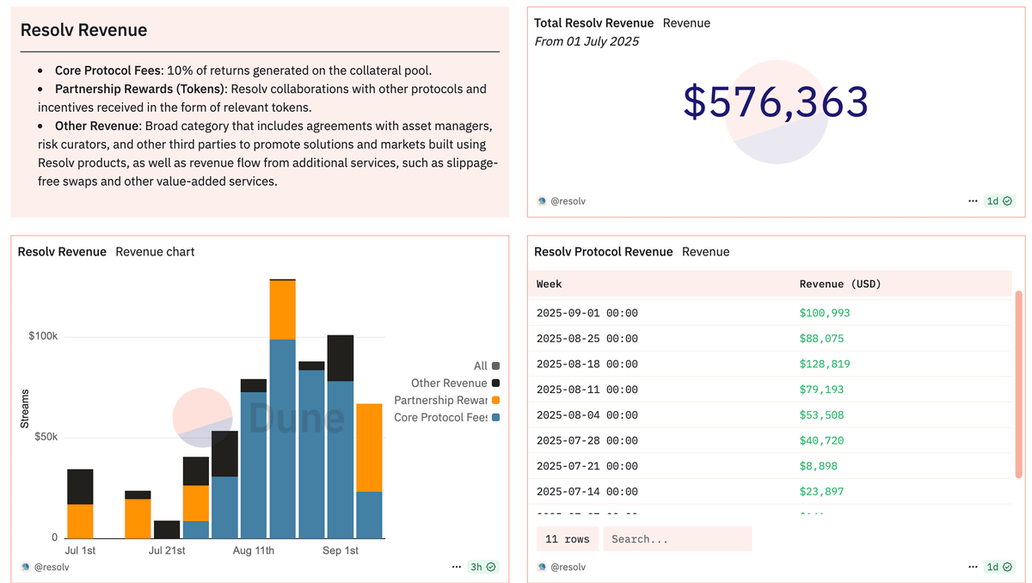Select the $79,193 revenue cell
The image size is (1032, 583).
821,390
